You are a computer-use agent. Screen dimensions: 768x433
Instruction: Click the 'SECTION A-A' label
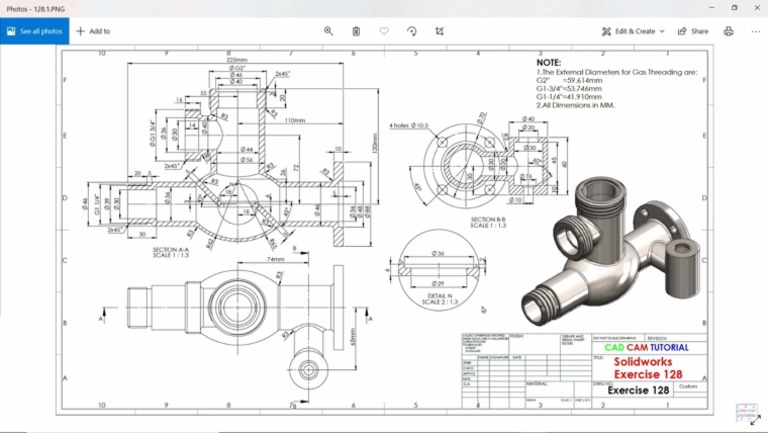click(x=170, y=250)
